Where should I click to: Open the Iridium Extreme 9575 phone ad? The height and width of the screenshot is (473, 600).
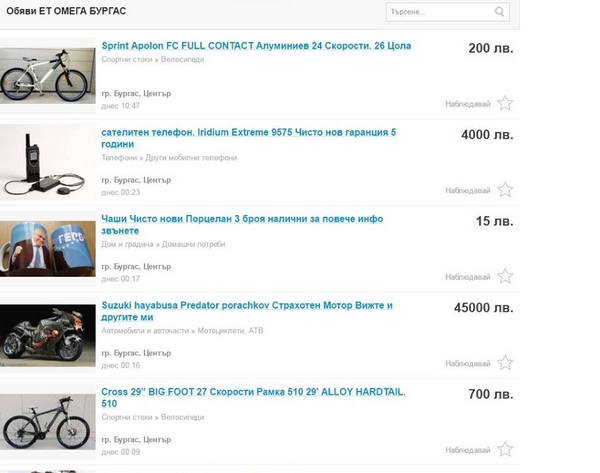249,138
